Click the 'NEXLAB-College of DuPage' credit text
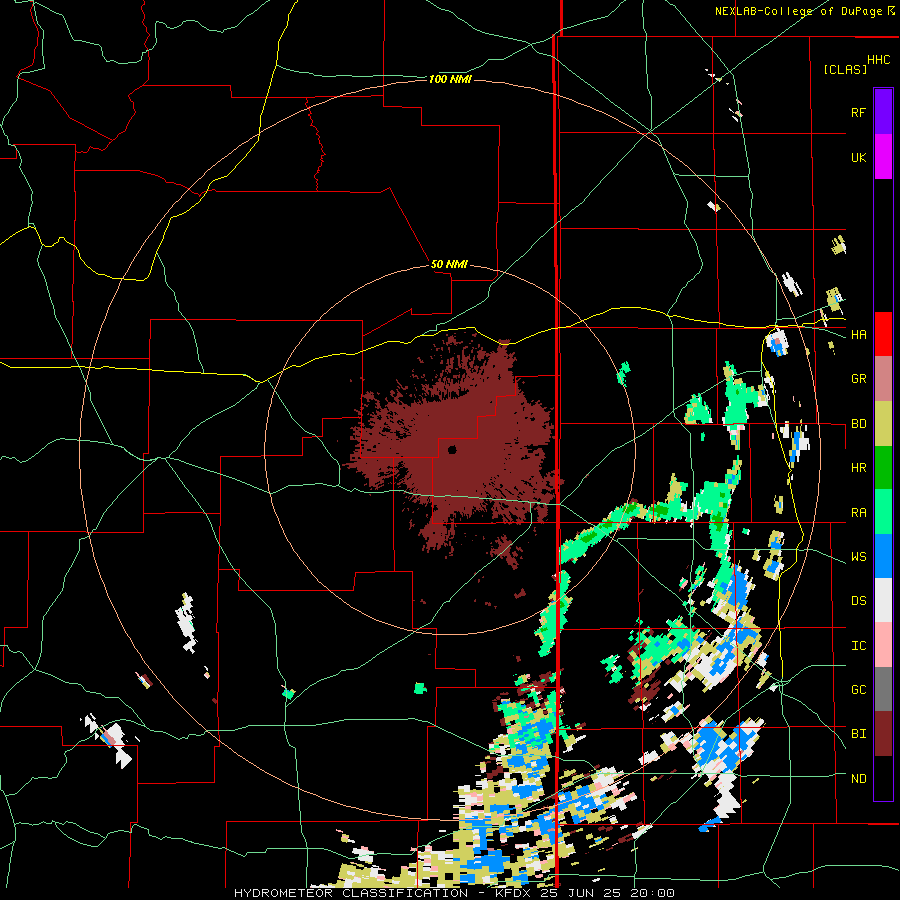Viewport: 900px width, 900px height. (x=799, y=11)
